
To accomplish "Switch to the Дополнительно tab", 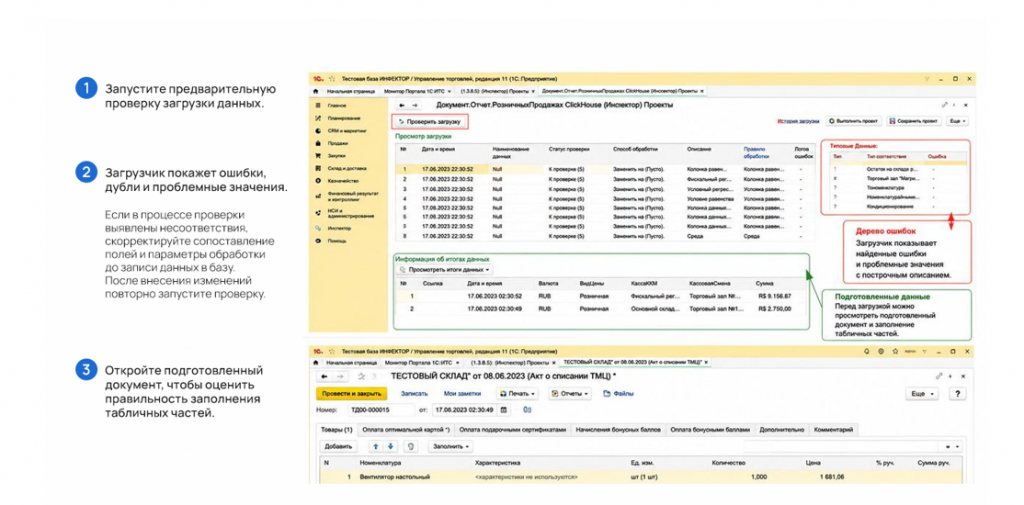I will pyautogui.click(x=781, y=430).
